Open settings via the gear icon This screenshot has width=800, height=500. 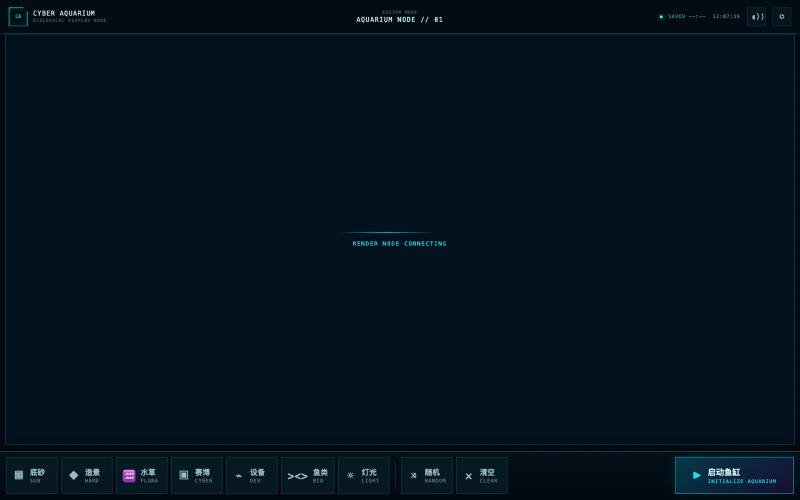[x=782, y=17]
